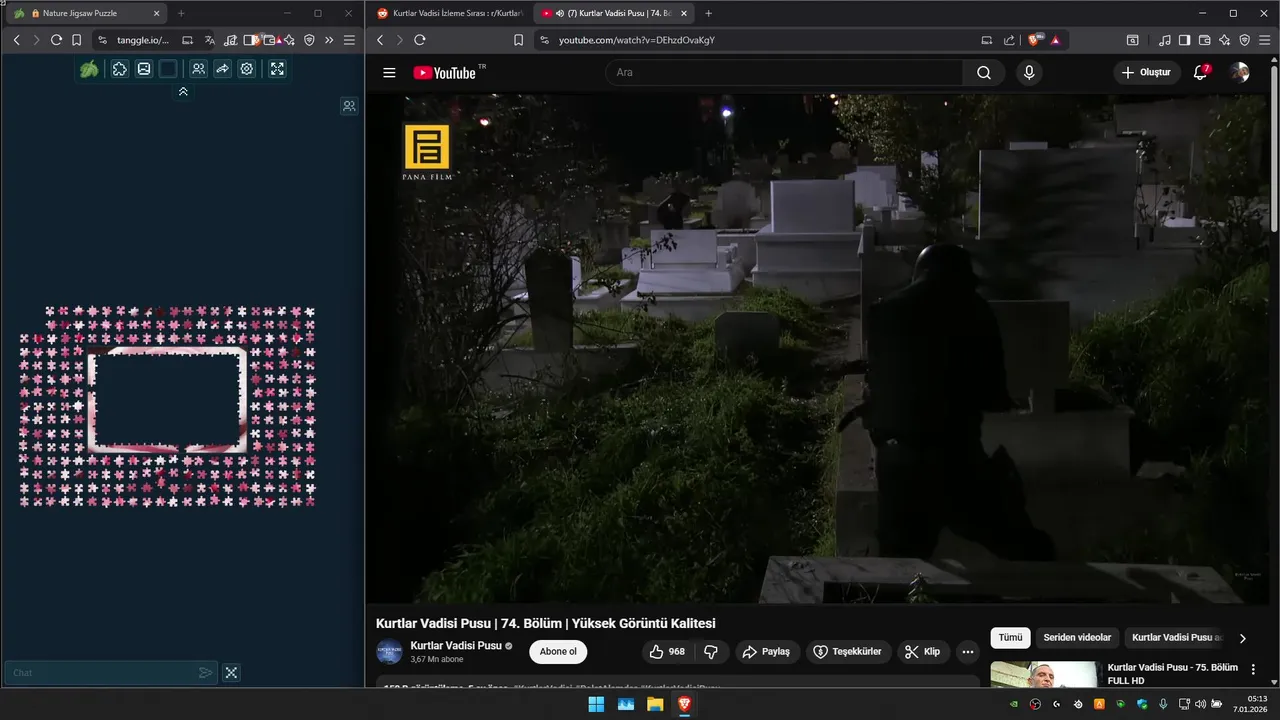The height and width of the screenshot is (720, 1280).
Task: Click the Ara search box on YouTube
Action: click(x=784, y=72)
